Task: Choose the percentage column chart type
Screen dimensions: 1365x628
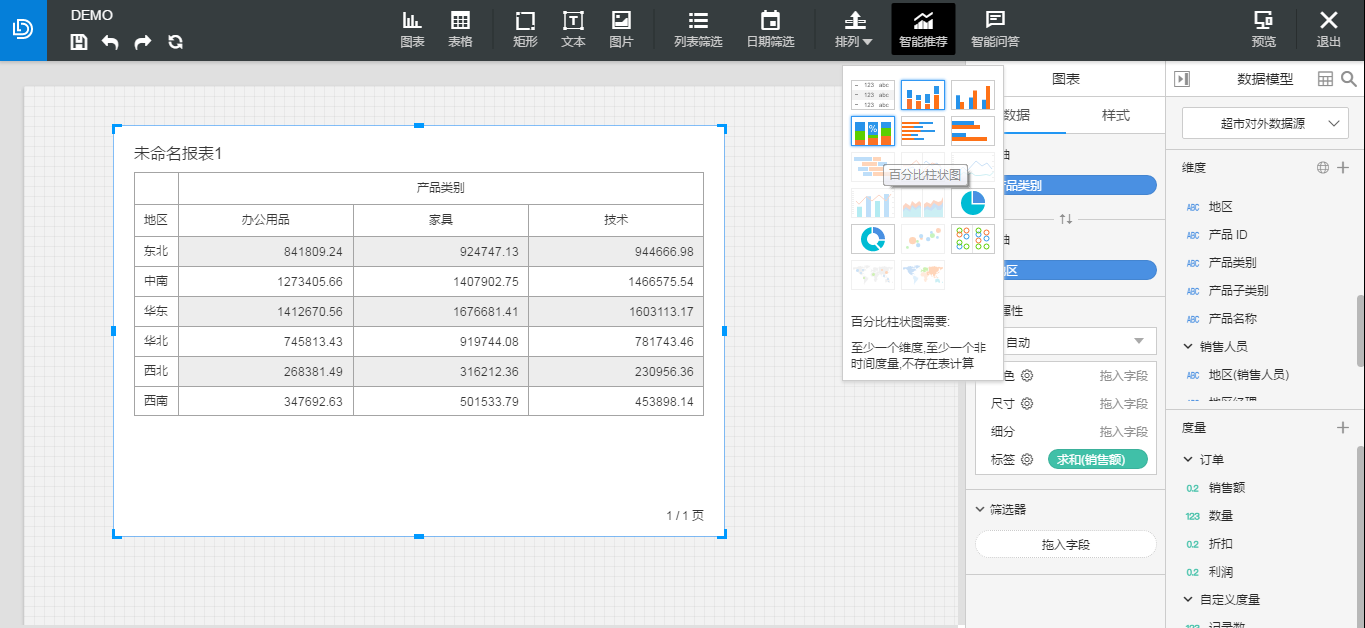Action: [873, 131]
